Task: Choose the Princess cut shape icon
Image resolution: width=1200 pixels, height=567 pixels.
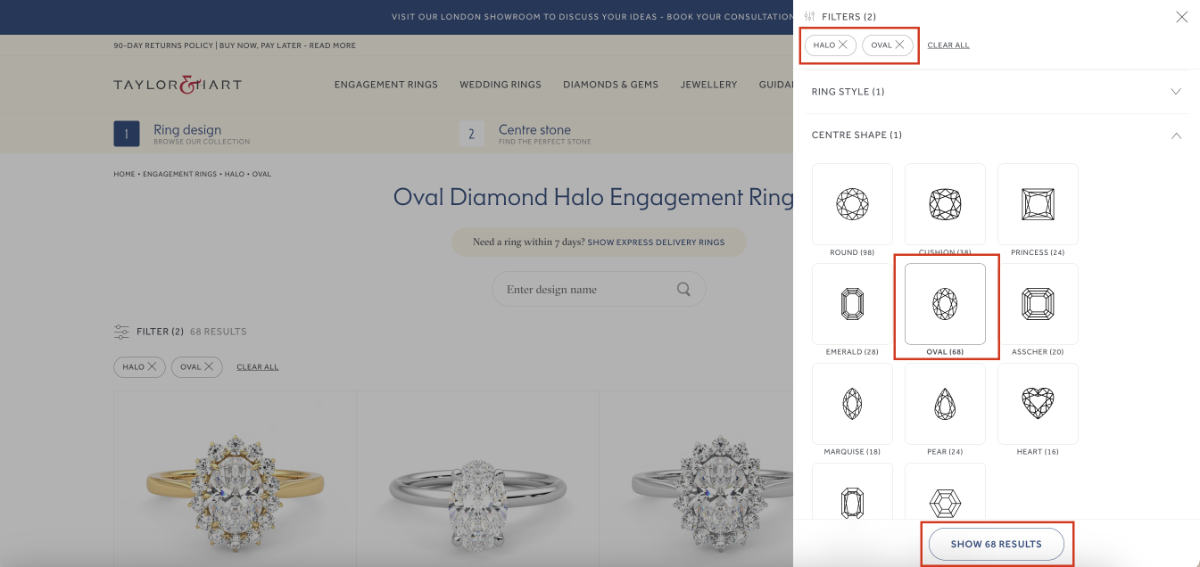Action: coord(1037,204)
